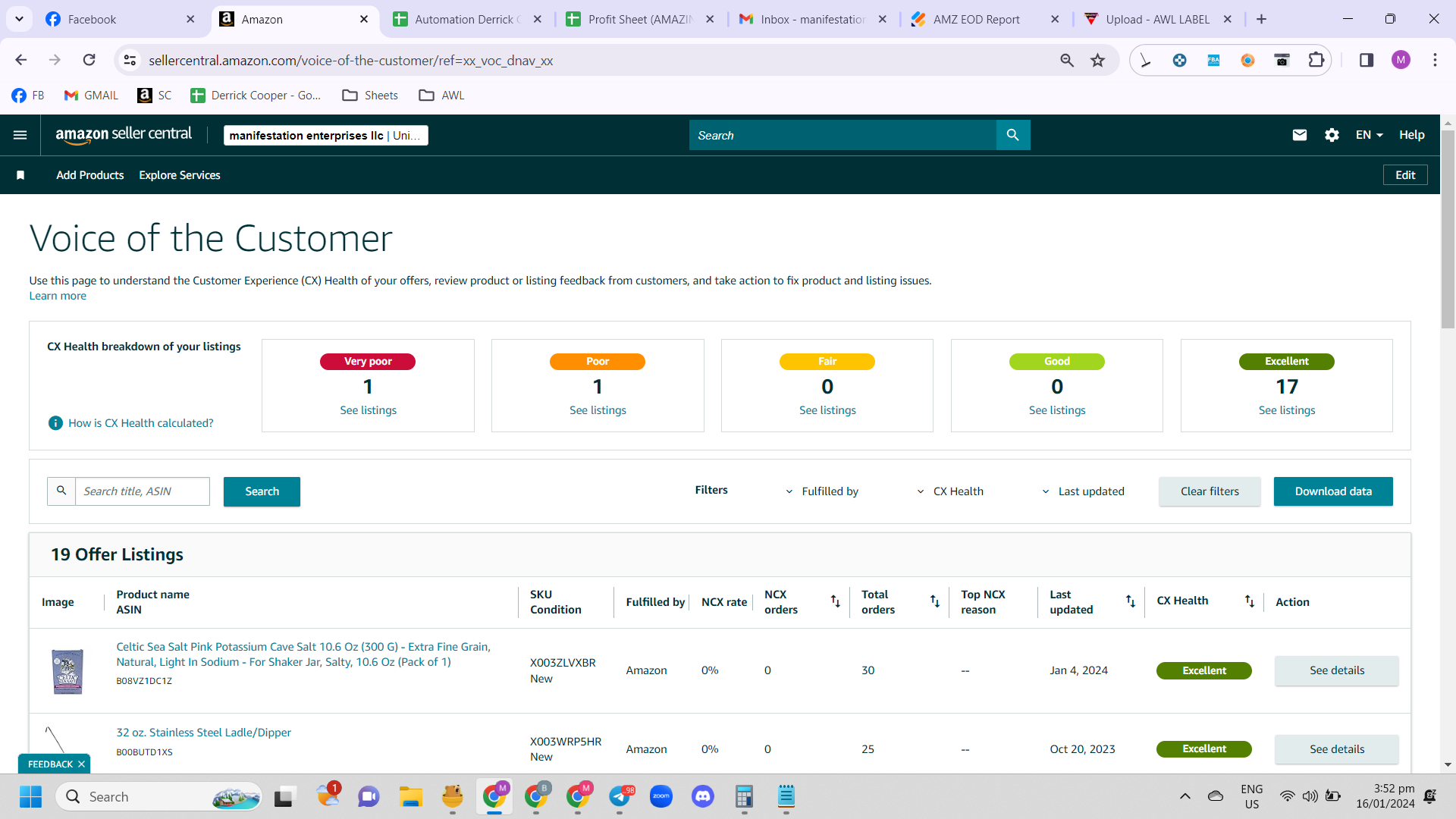Switch to the Upload - AWL LABEL tab
Viewport: 1456px width, 819px height.
point(1159,19)
